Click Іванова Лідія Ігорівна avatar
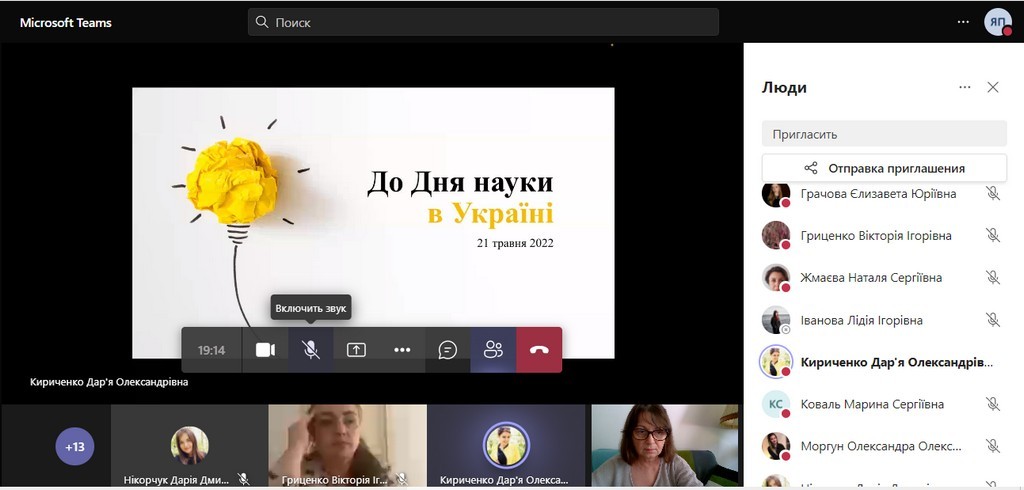The height and width of the screenshot is (490, 1024). (776, 320)
